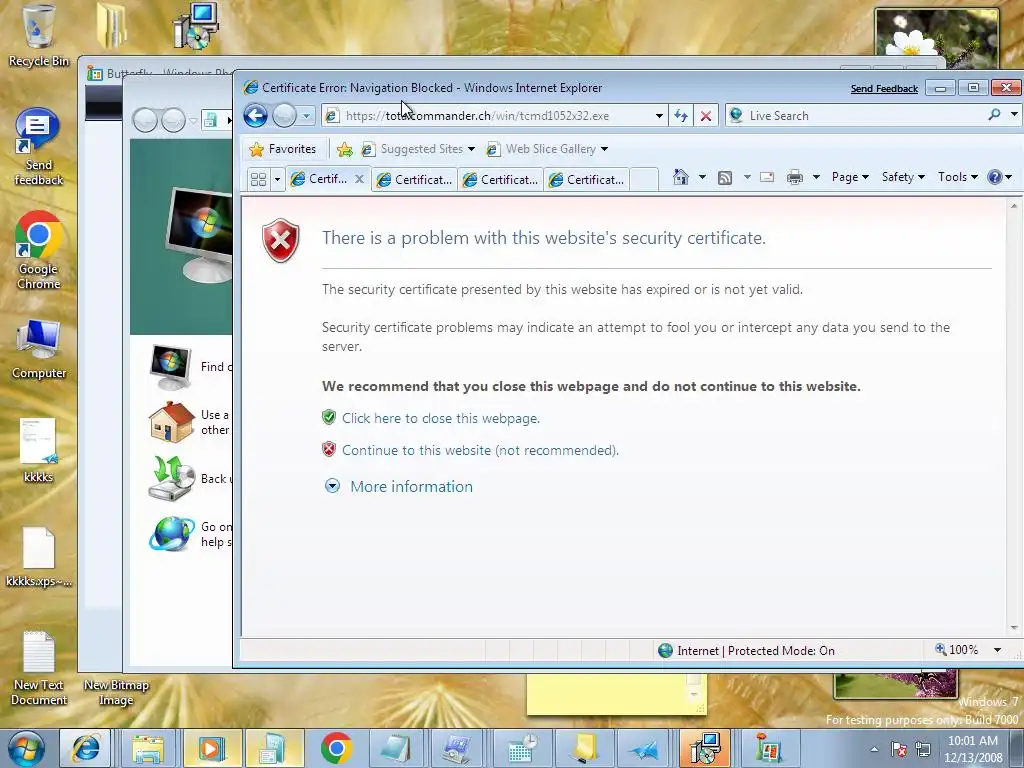The image size is (1024, 768).
Task: Click the Help question mark icon
Action: pos(995,177)
